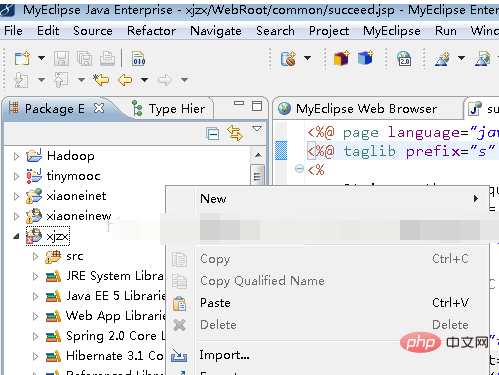The image size is (499, 375).
Task: Expand the src folder
Action: pyautogui.click(x=35, y=256)
